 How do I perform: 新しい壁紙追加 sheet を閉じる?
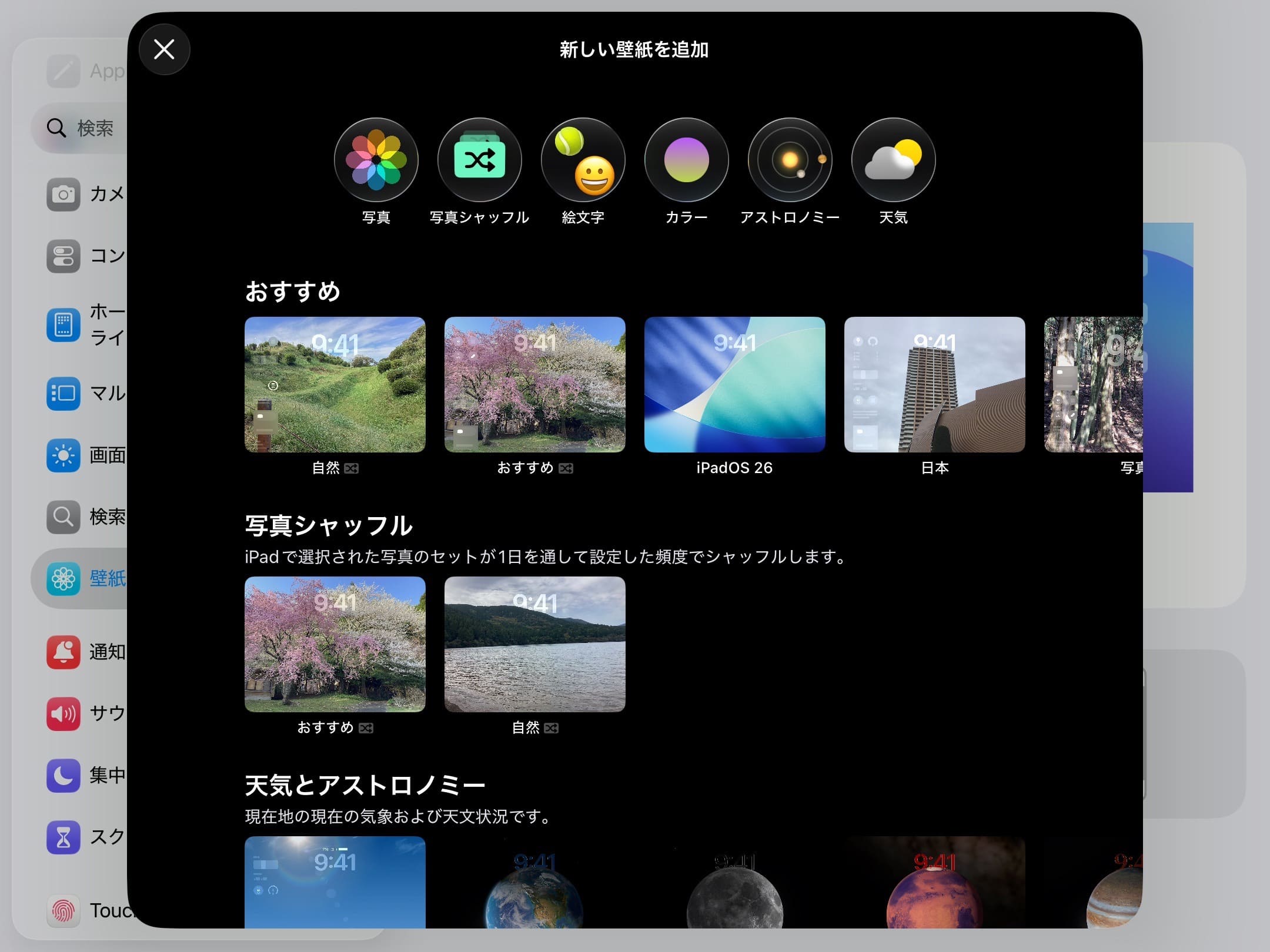coord(164,49)
